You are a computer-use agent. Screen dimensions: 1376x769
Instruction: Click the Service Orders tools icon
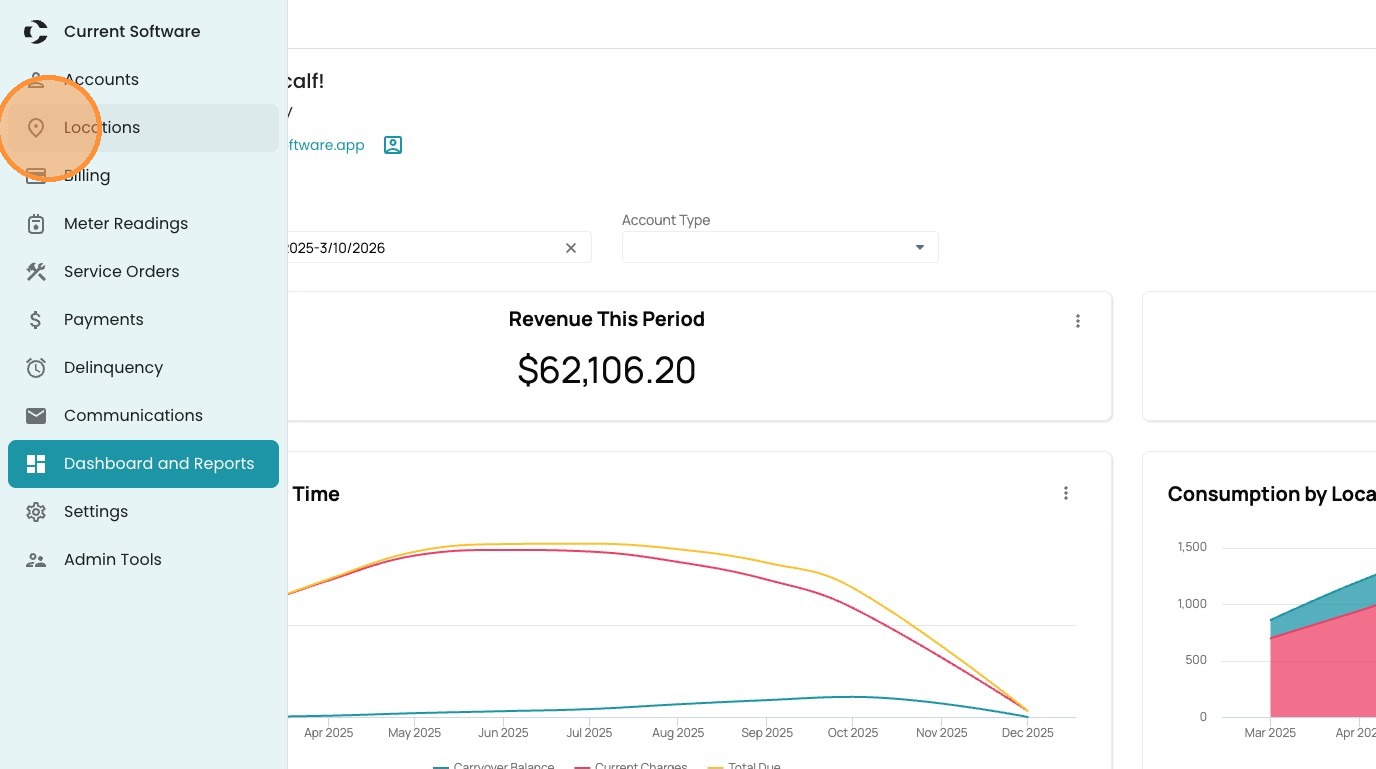coord(36,272)
